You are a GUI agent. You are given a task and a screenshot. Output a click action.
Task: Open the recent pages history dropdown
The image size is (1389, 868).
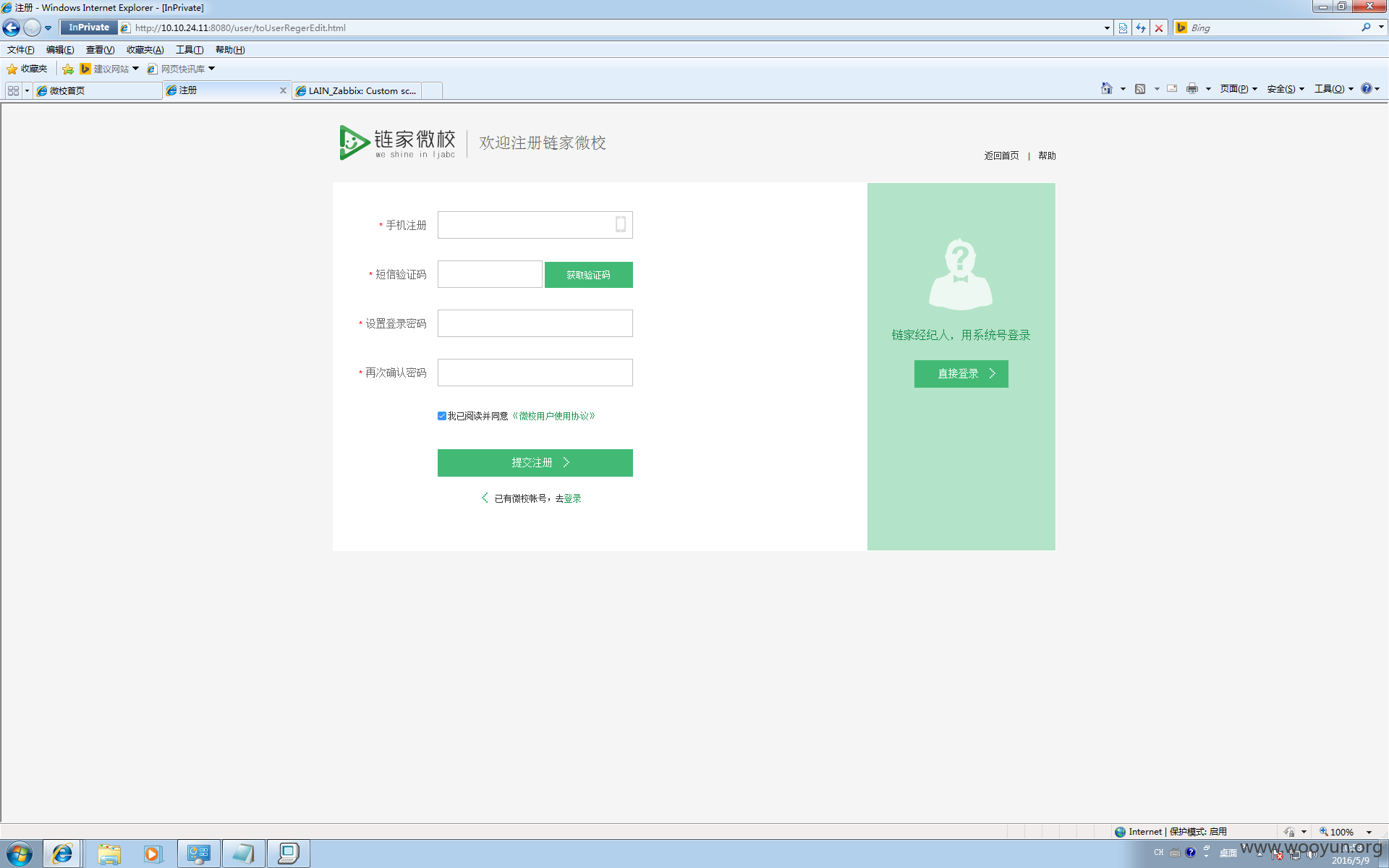pos(48,28)
